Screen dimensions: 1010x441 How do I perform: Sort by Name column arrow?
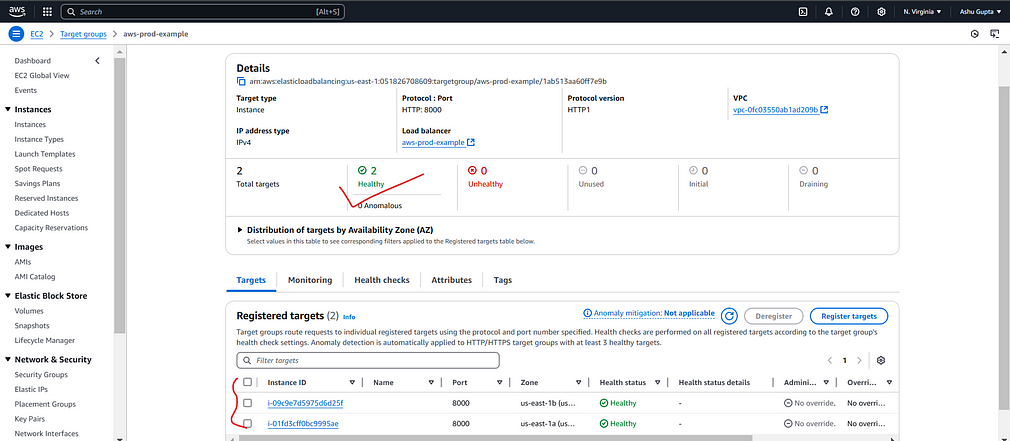point(432,382)
